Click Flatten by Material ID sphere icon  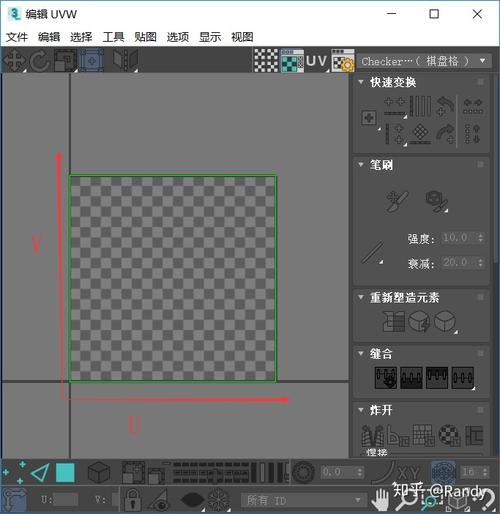click(449, 435)
